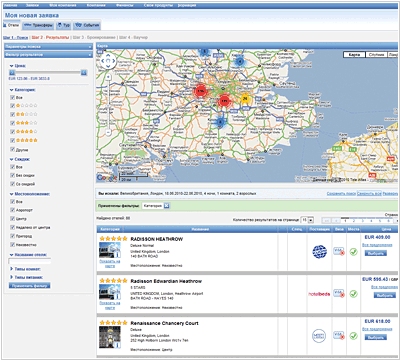The height and width of the screenshot is (360, 400).
Task: Click the map pan control circle
Action: tap(108, 61)
